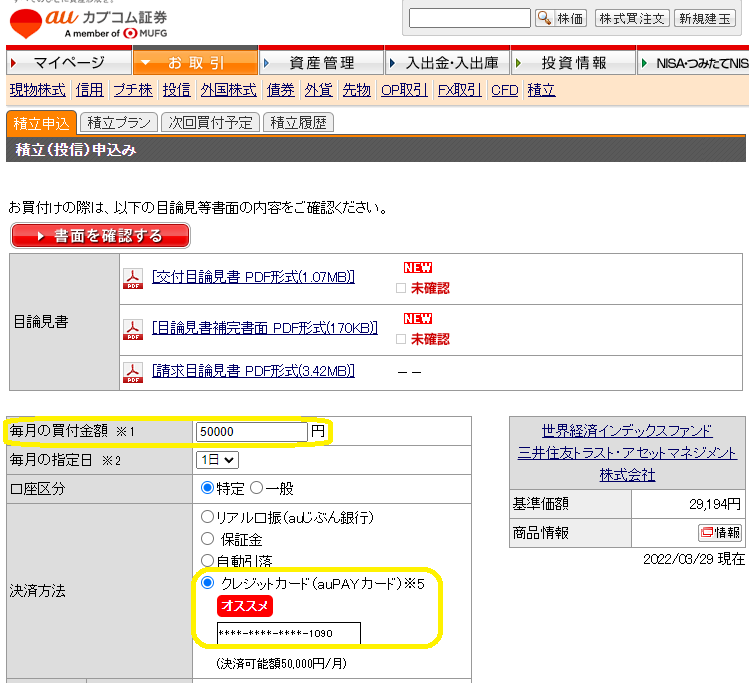Viewport: 749px width, 683px height.
Task: Go to CFD link
Action: [504, 90]
